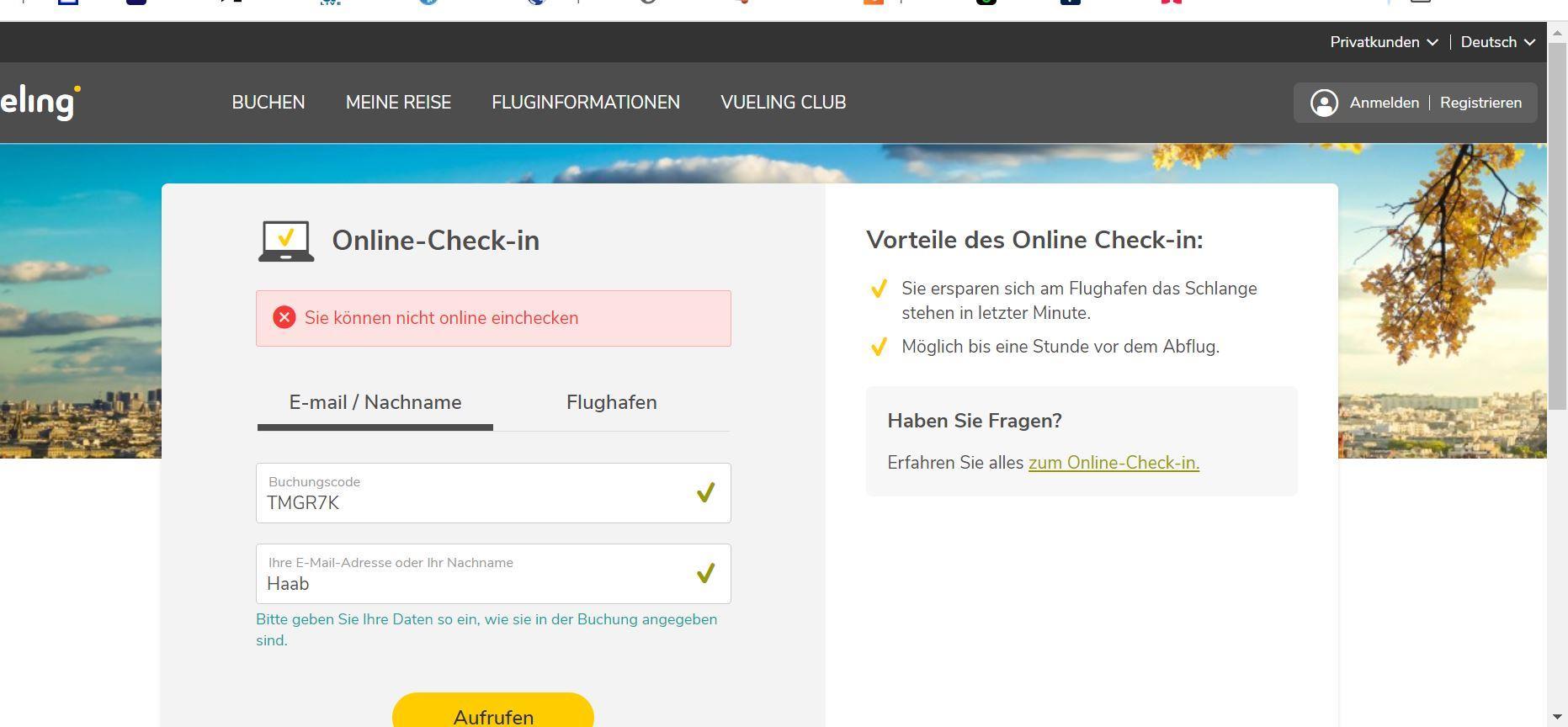Click the checkmark in Buchungscode field
The image size is (1568, 727).
point(705,492)
